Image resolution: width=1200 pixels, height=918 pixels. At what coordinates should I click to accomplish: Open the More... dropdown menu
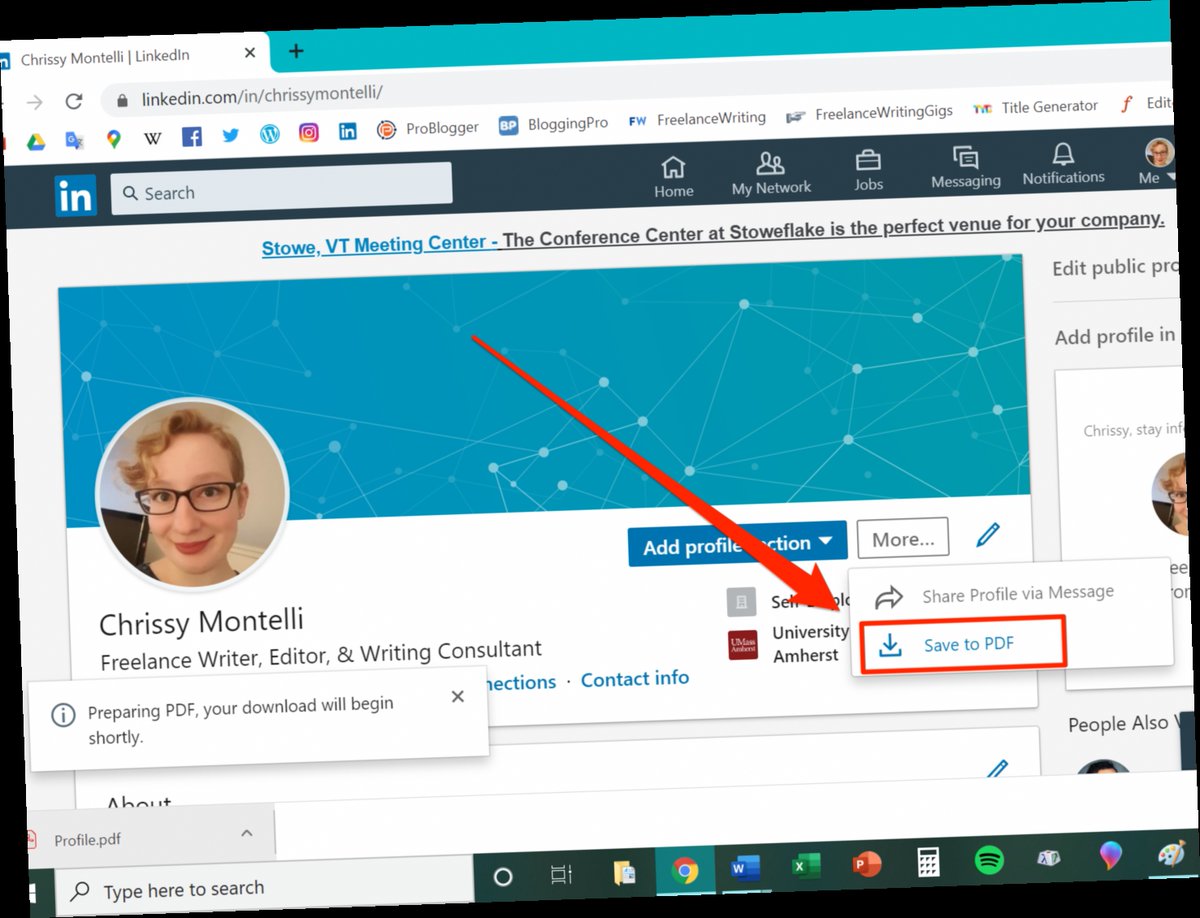pyautogui.click(x=902, y=538)
